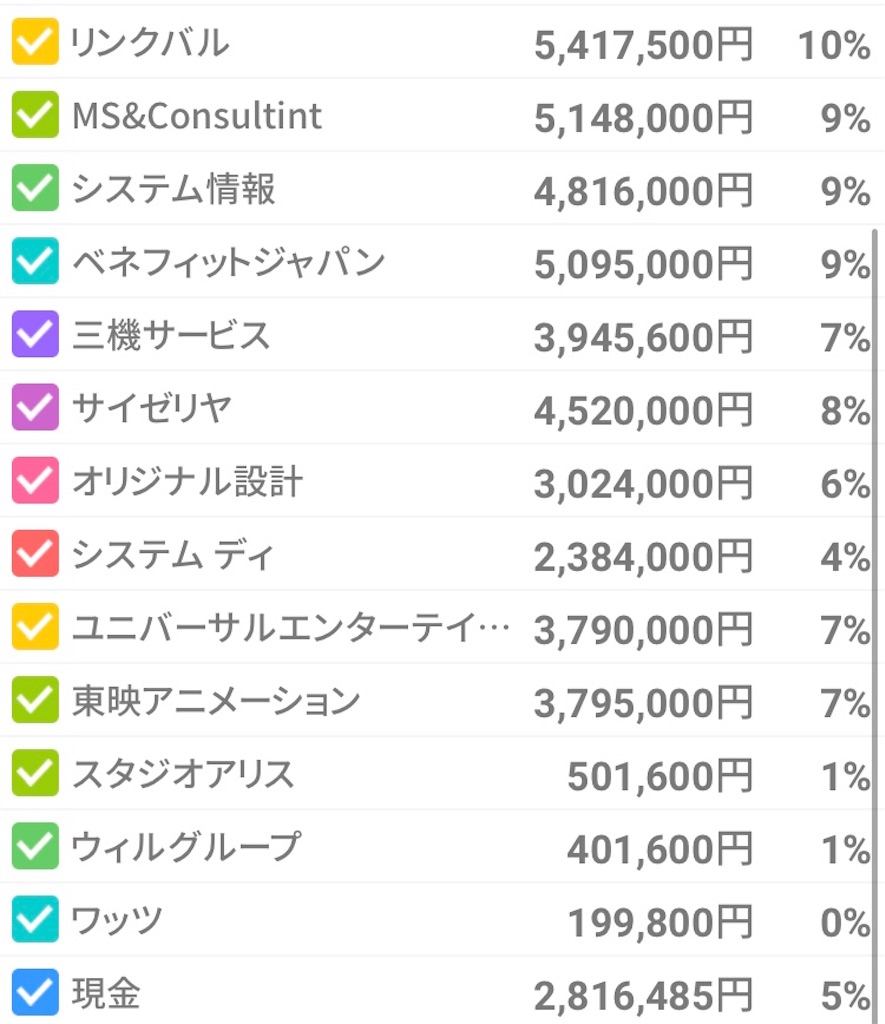Uncheck the 三機サービス purple checkbox

[35, 334]
